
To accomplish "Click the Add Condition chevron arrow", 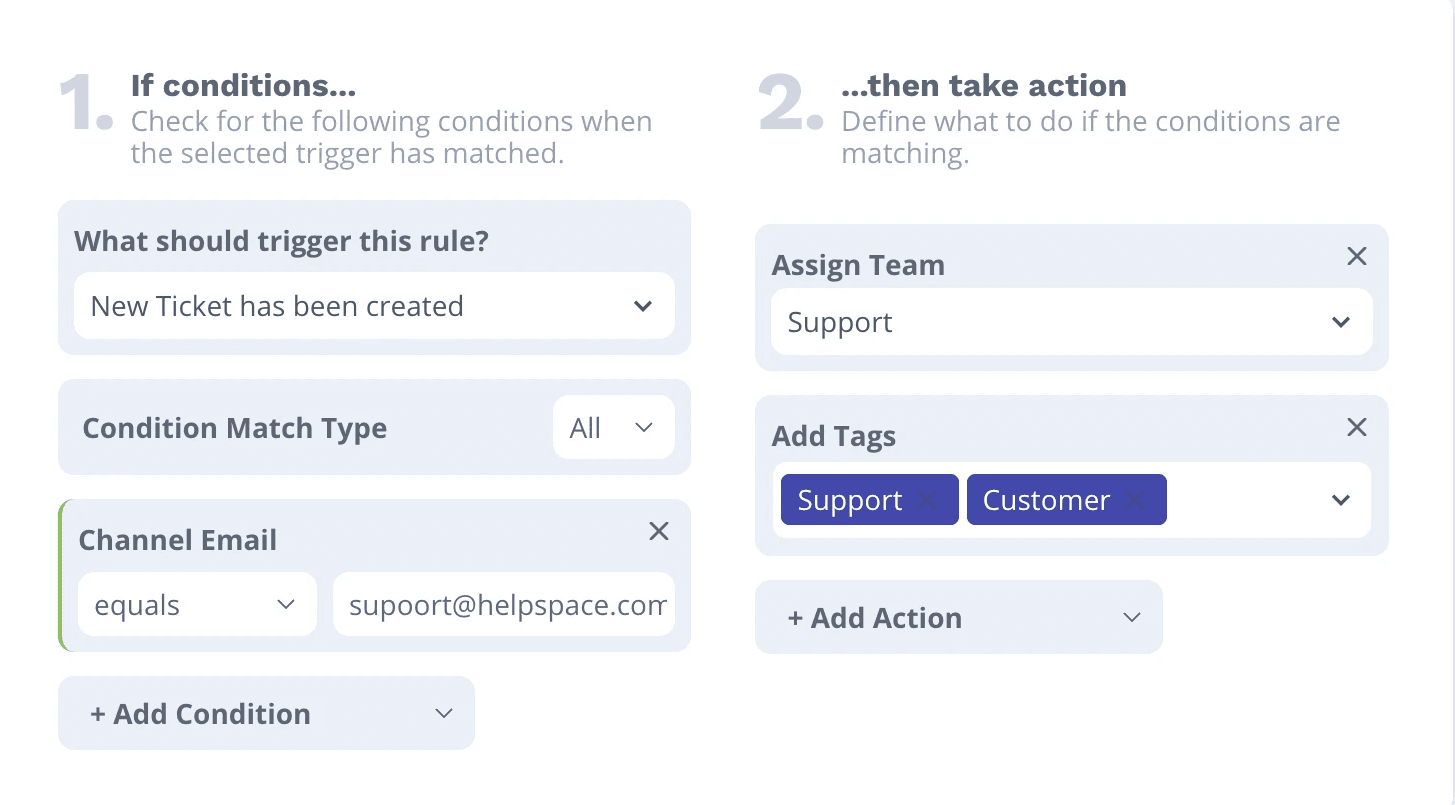I will click(444, 714).
